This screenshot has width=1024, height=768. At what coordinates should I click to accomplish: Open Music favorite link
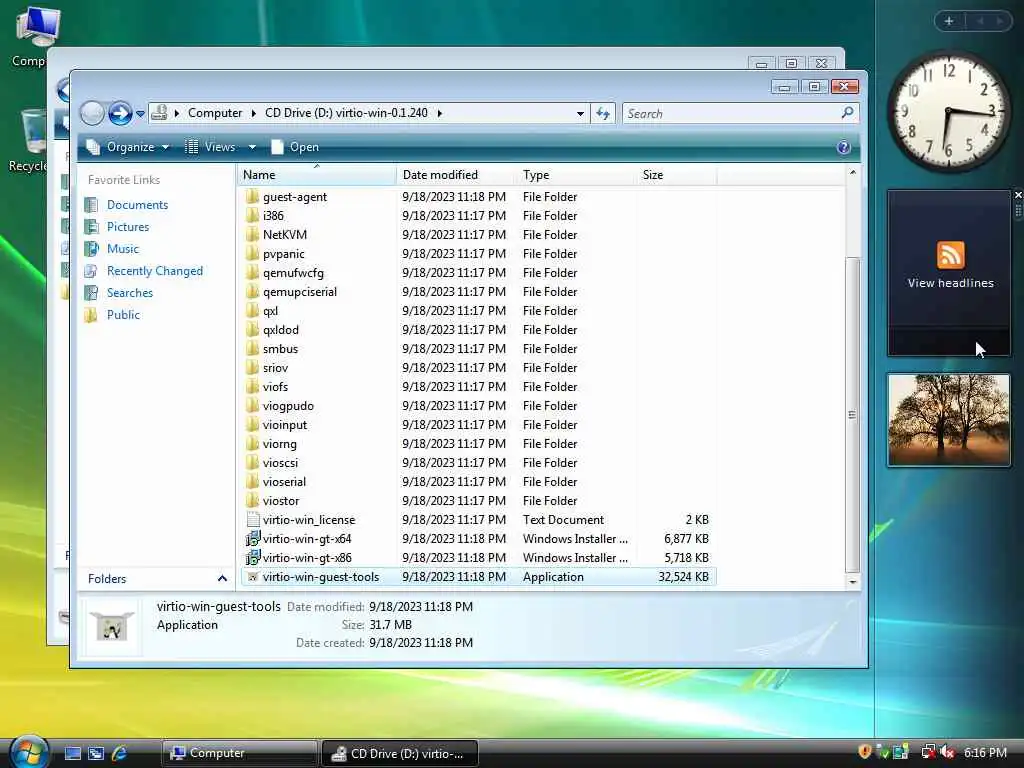click(x=123, y=249)
